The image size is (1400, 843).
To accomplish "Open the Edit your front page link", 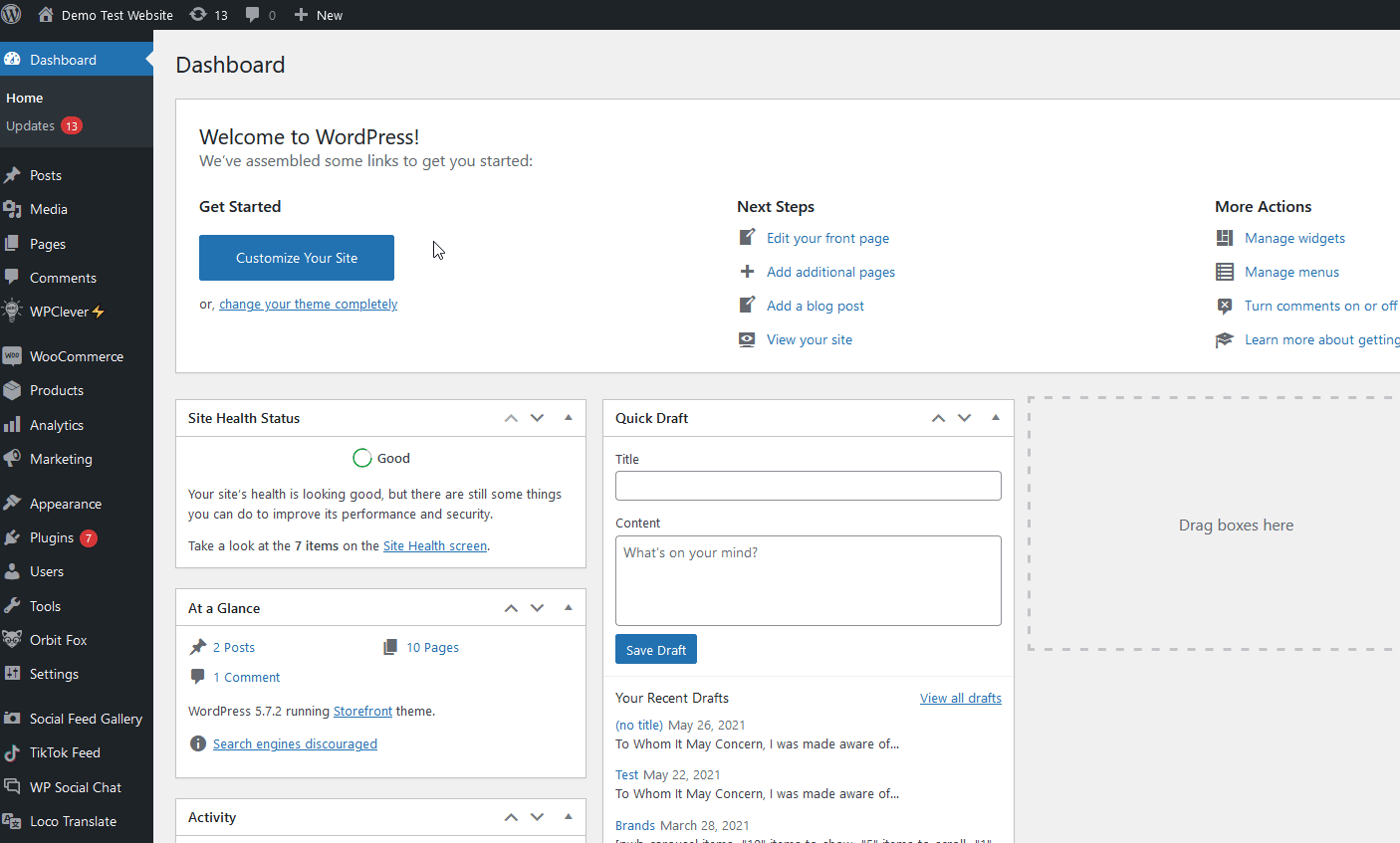I will click(828, 238).
